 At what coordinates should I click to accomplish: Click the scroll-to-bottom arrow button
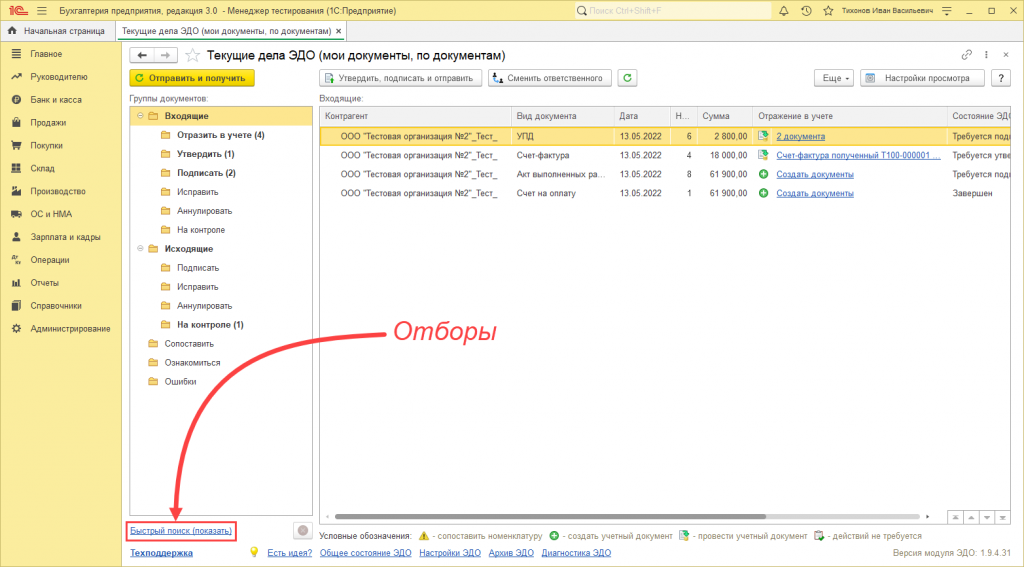coord(1002,517)
